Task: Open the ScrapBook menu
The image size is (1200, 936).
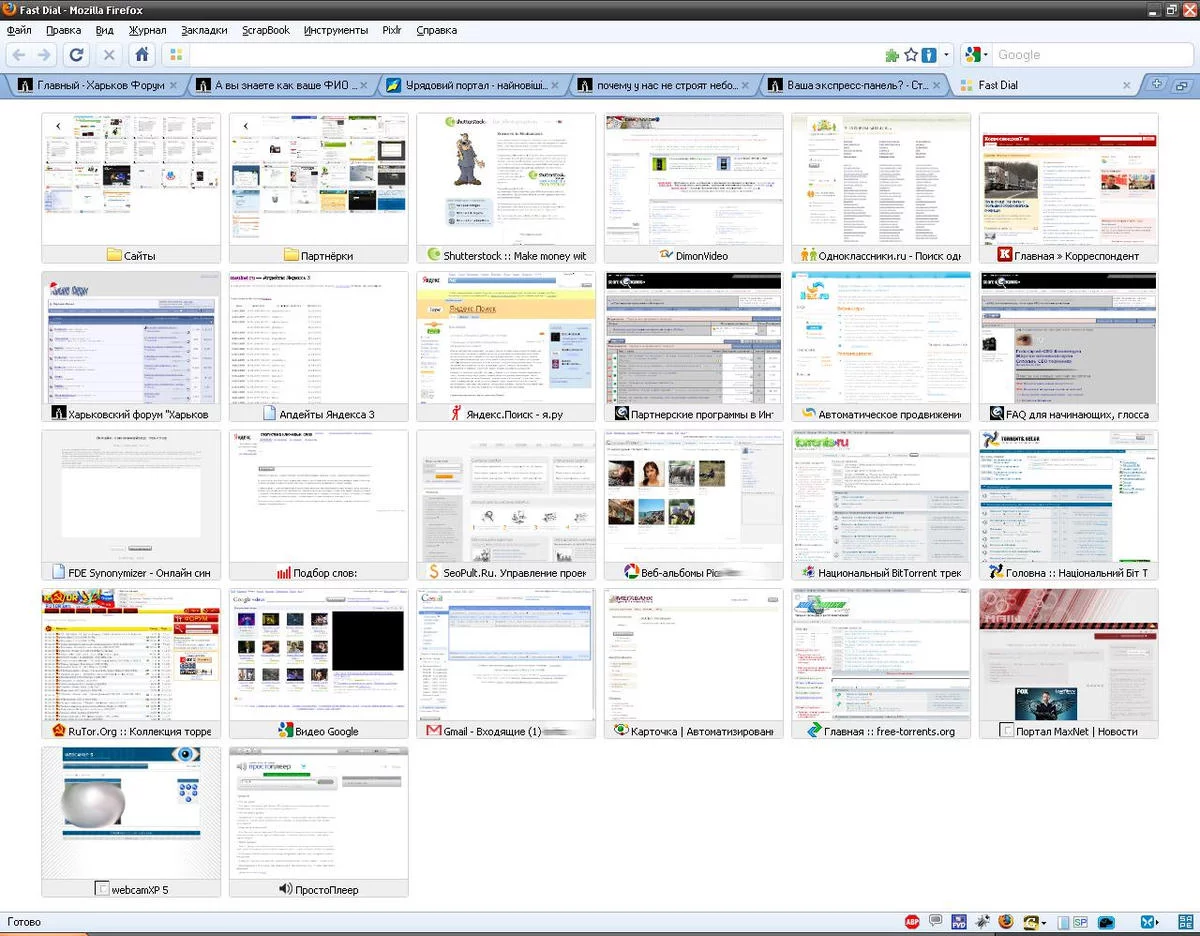Action: pyautogui.click(x=266, y=30)
